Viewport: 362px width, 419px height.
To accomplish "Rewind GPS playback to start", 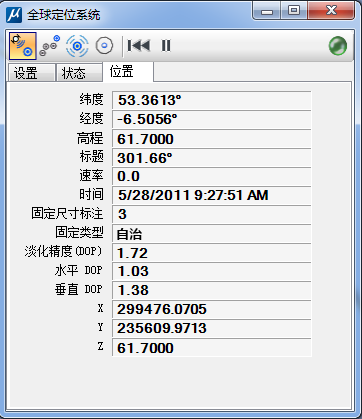I will click(139, 46).
